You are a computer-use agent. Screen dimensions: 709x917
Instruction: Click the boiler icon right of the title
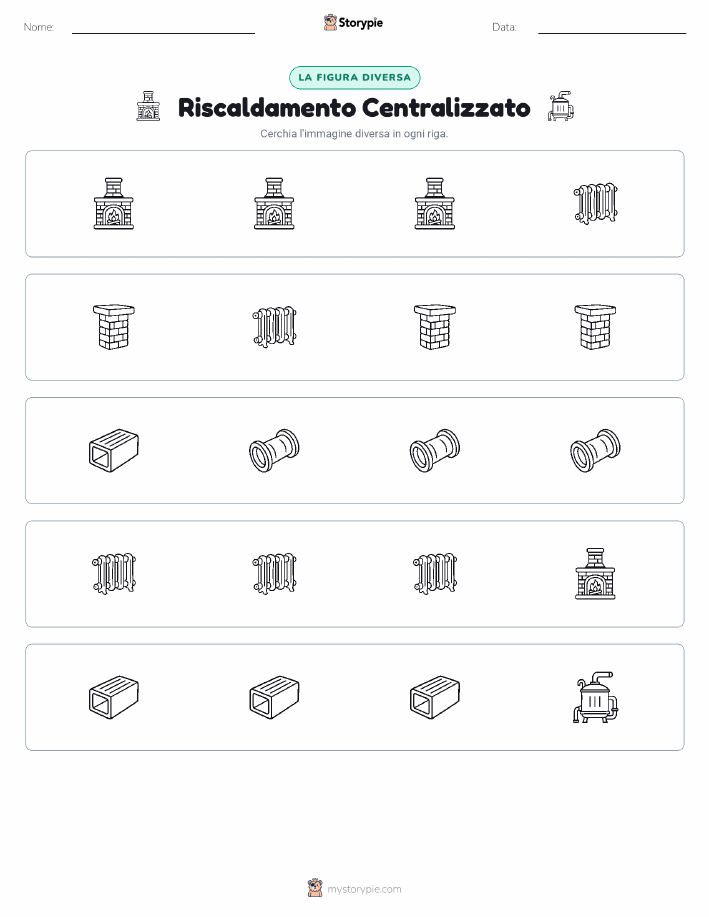point(561,106)
